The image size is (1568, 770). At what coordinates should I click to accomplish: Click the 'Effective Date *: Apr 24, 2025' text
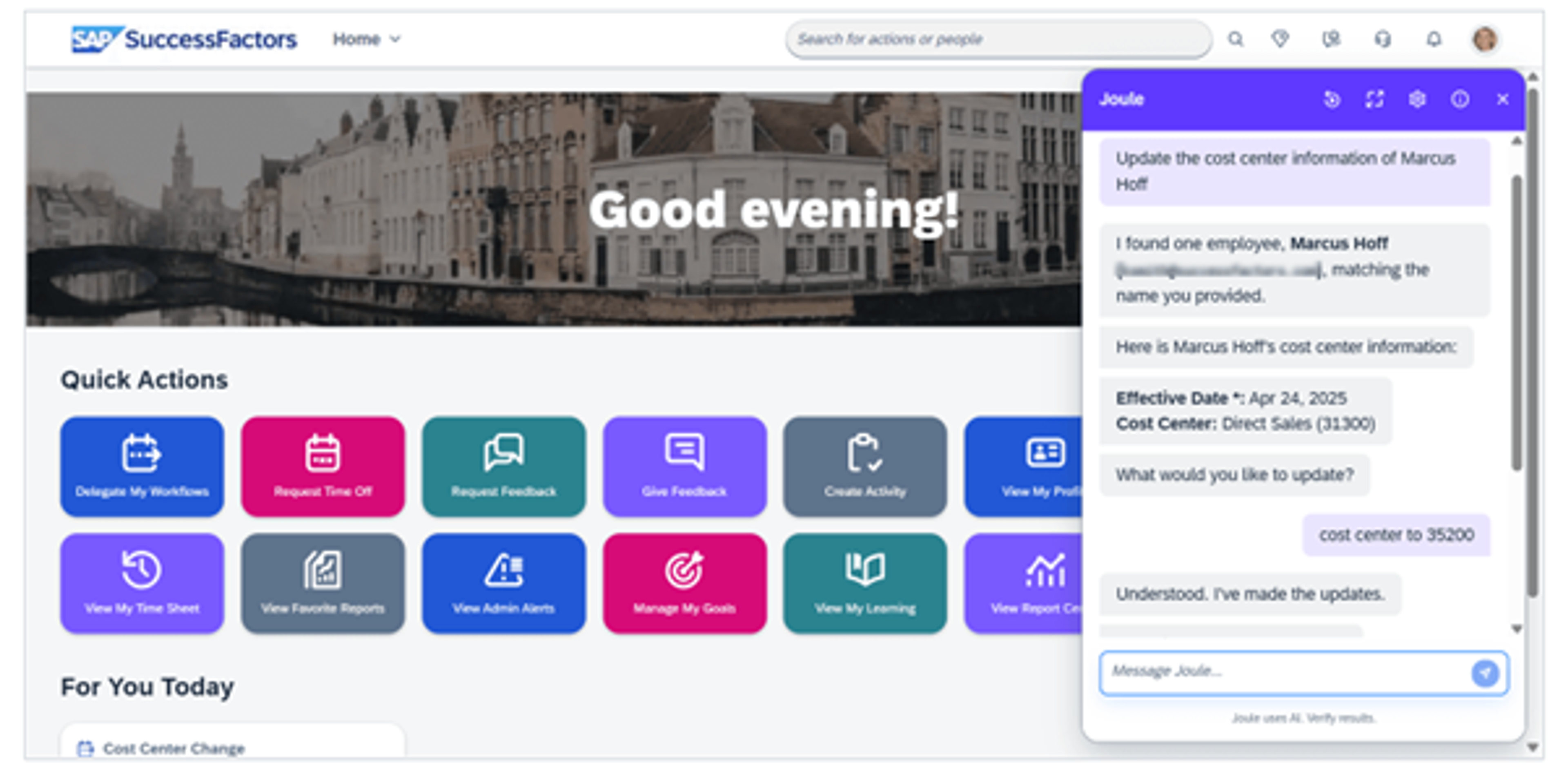(x=1231, y=398)
